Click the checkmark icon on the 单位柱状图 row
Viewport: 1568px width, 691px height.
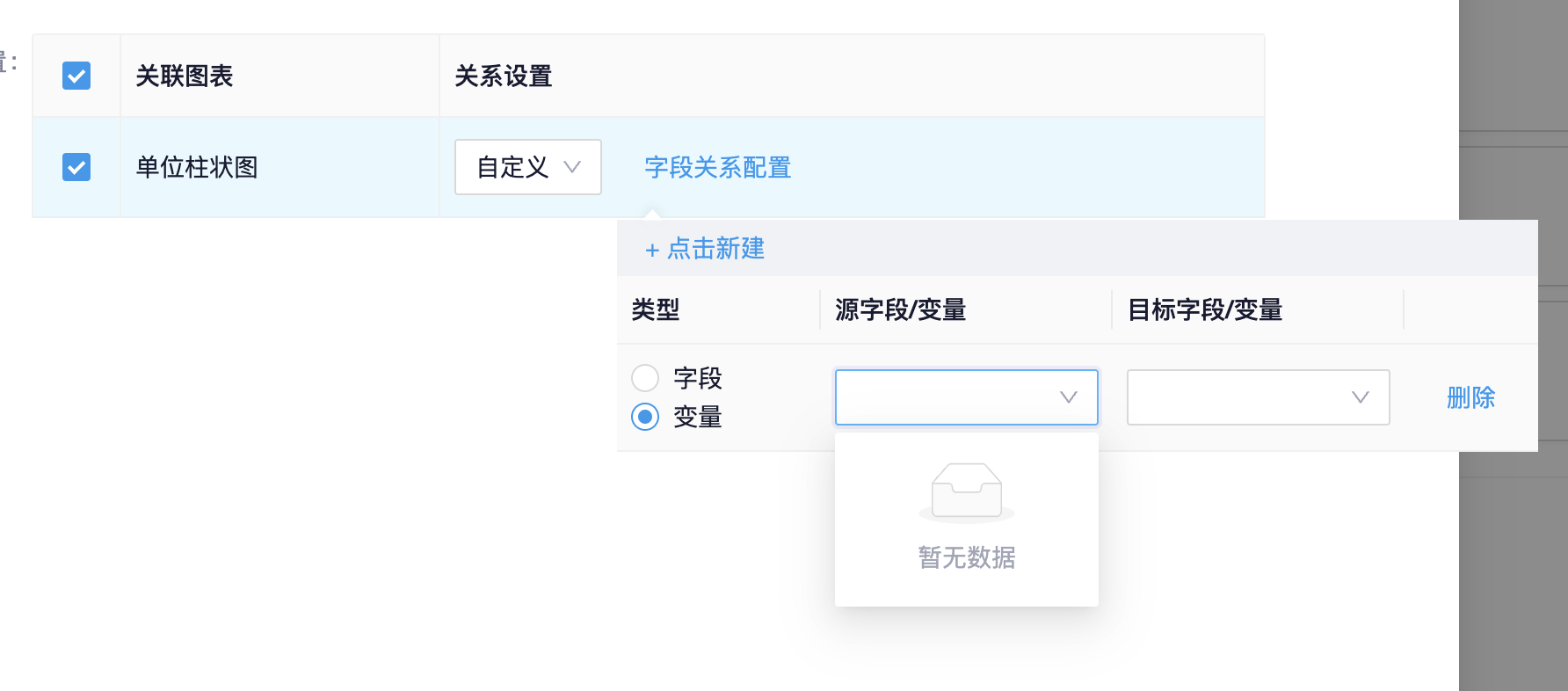76,166
